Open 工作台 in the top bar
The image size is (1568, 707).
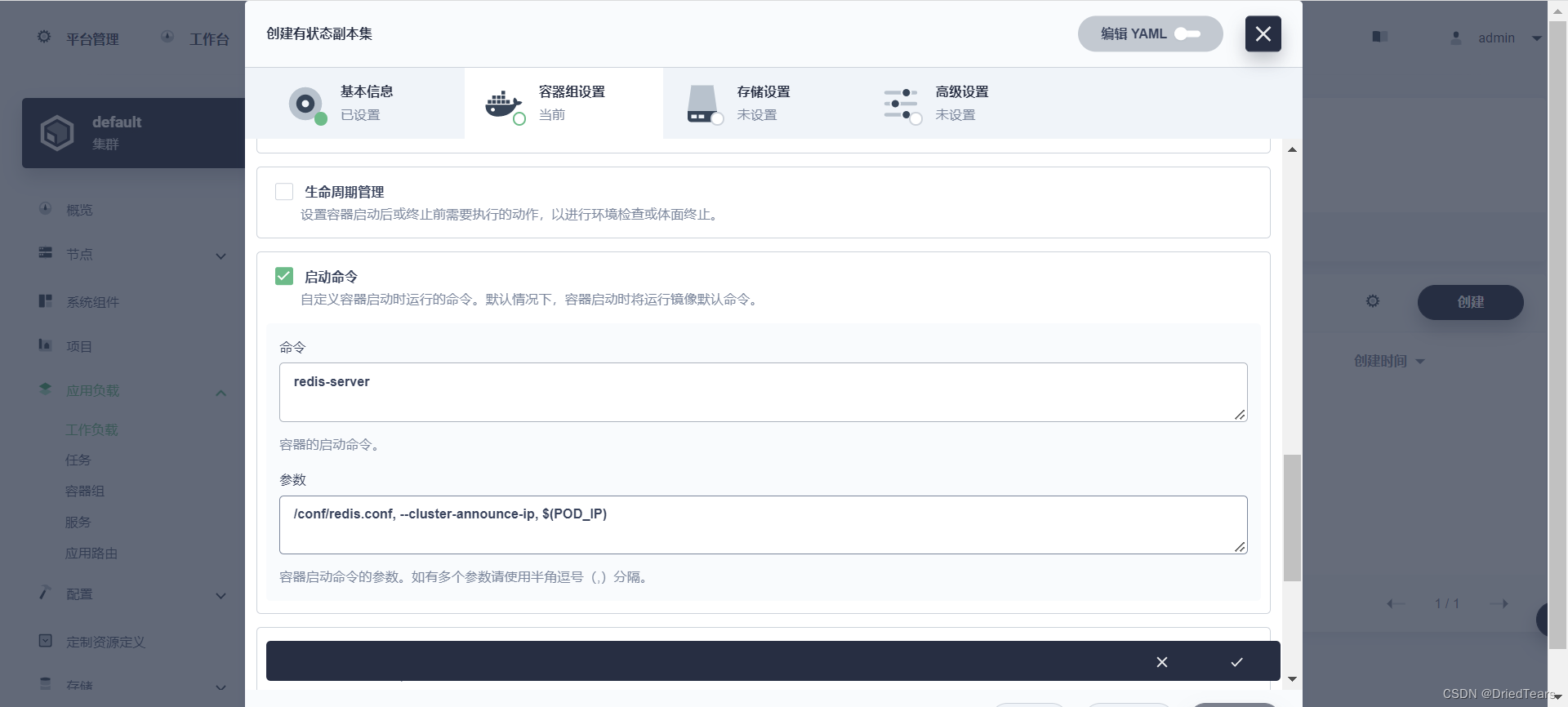(x=209, y=38)
